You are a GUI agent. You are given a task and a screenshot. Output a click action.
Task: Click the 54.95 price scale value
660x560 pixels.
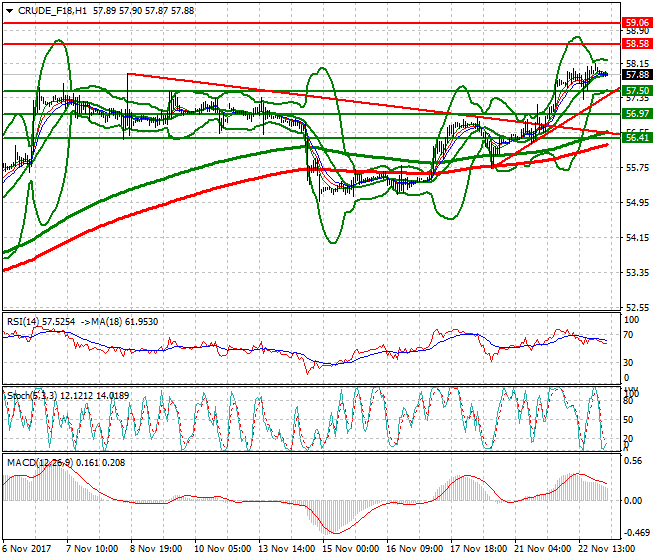(x=637, y=203)
